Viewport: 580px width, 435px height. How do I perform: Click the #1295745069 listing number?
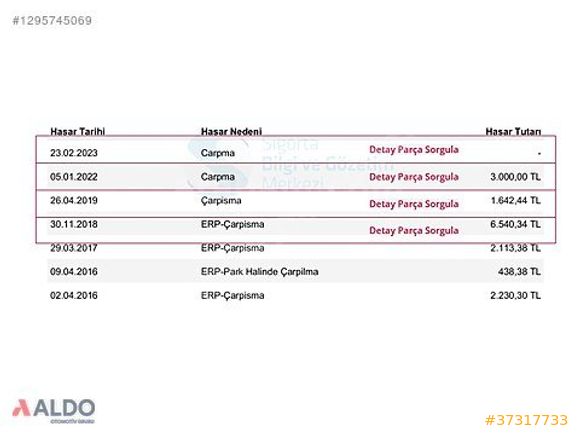[x=52, y=20]
